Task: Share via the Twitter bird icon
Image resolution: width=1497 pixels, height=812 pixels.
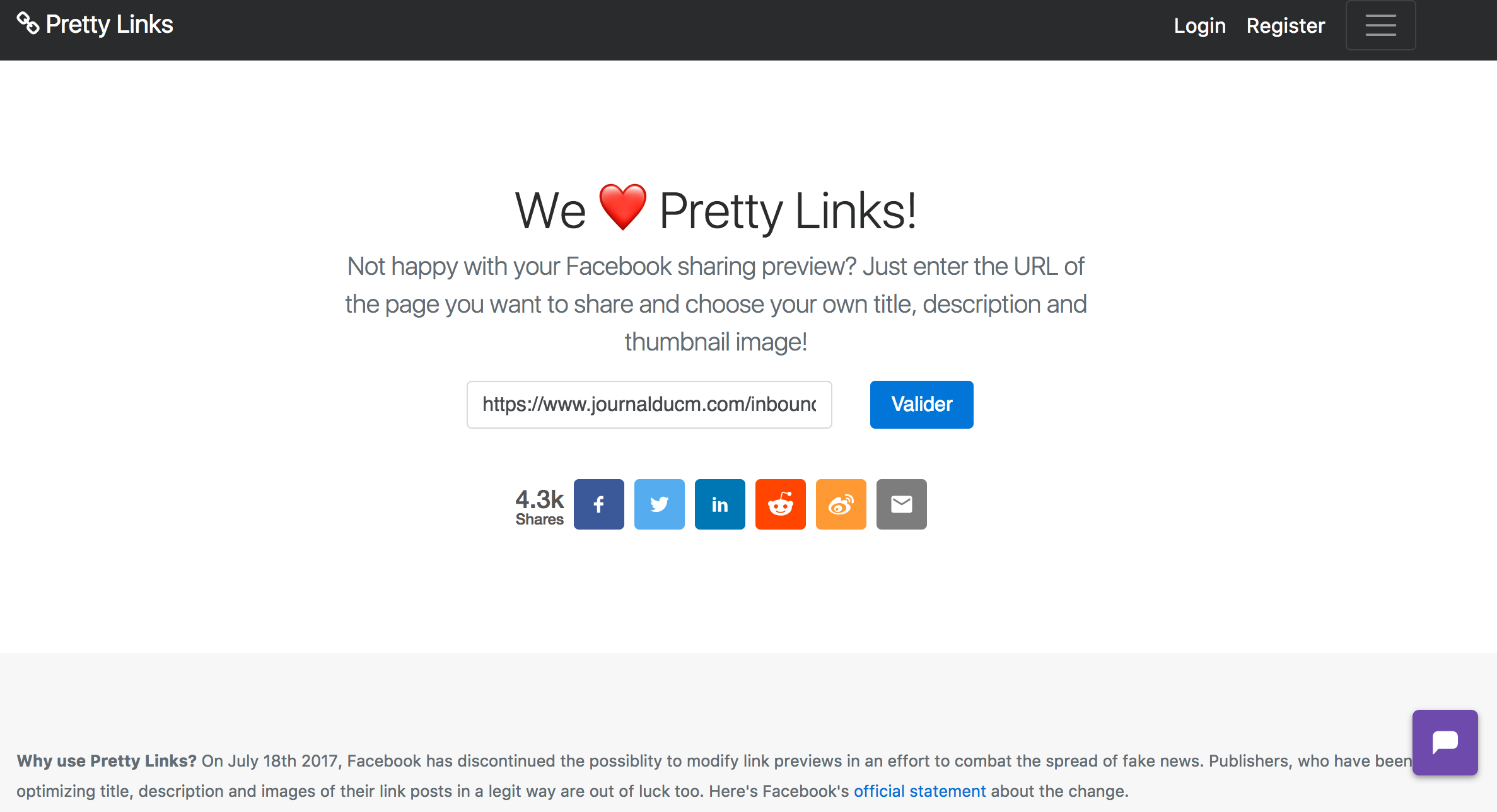Action: point(659,504)
